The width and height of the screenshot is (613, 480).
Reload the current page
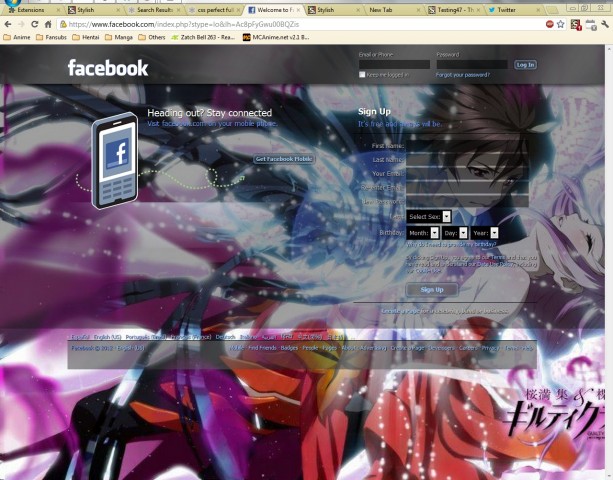click(x=34, y=24)
